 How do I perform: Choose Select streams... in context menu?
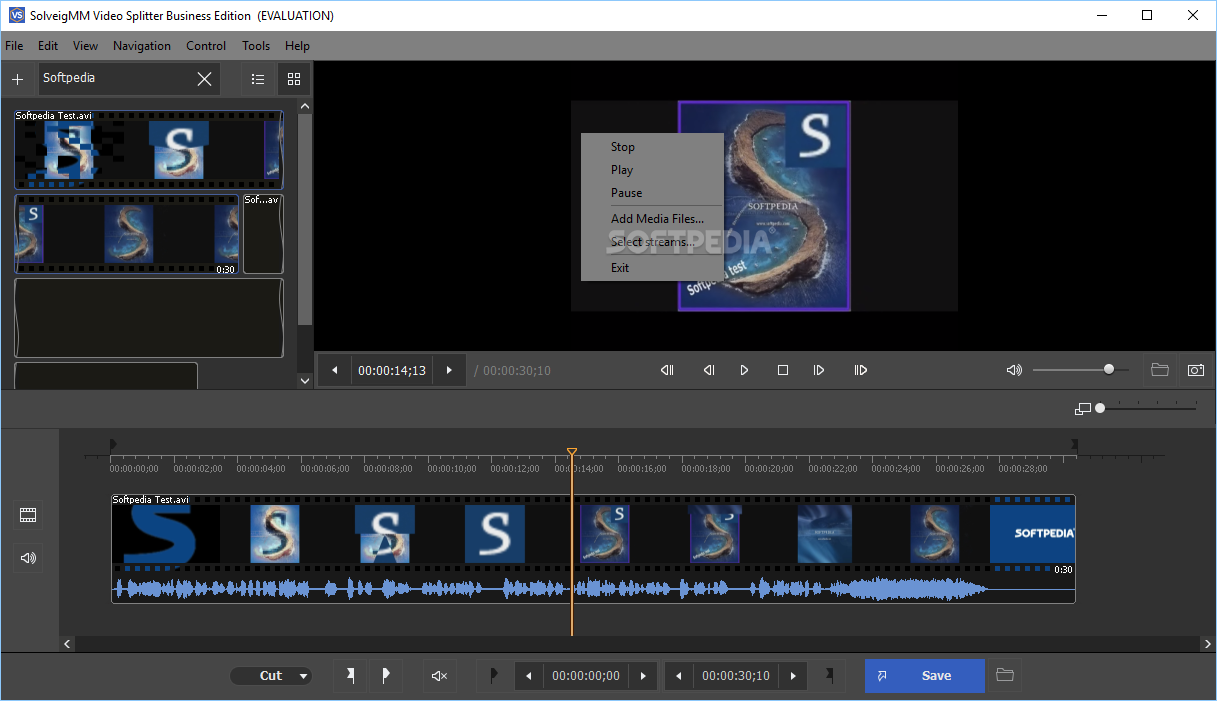pos(652,242)
